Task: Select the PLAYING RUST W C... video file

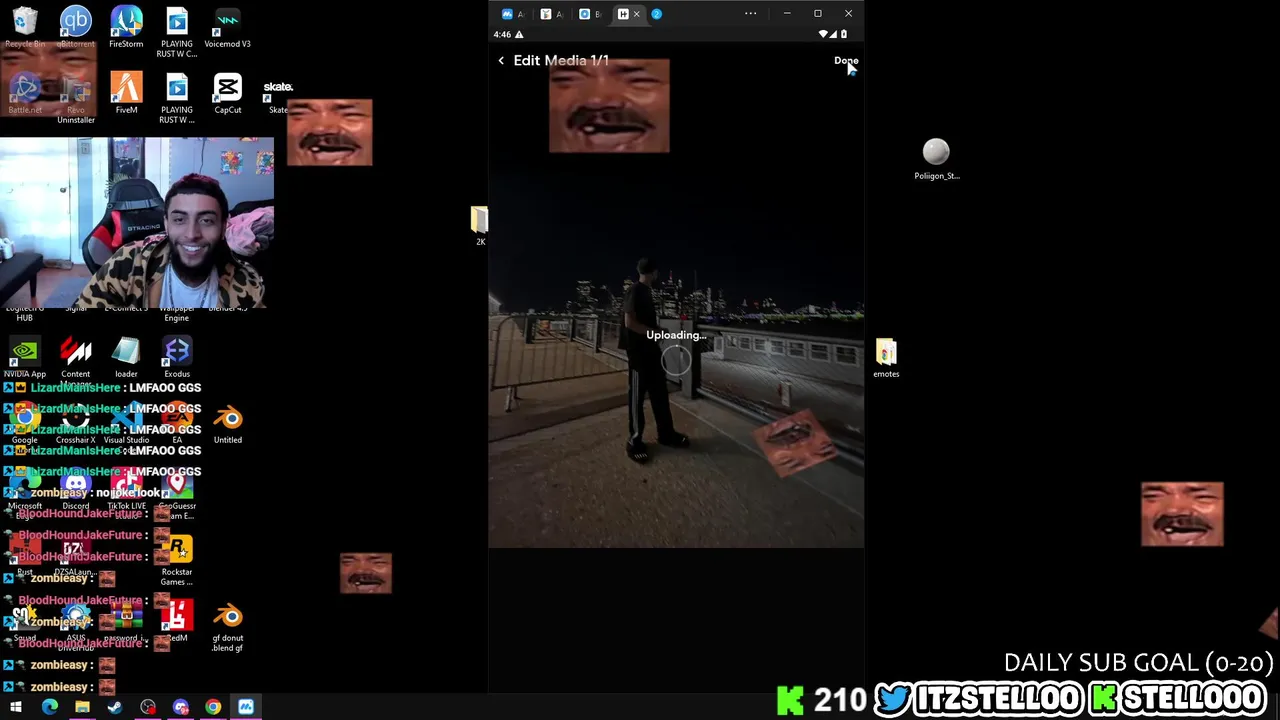Action: pos(177,32)
